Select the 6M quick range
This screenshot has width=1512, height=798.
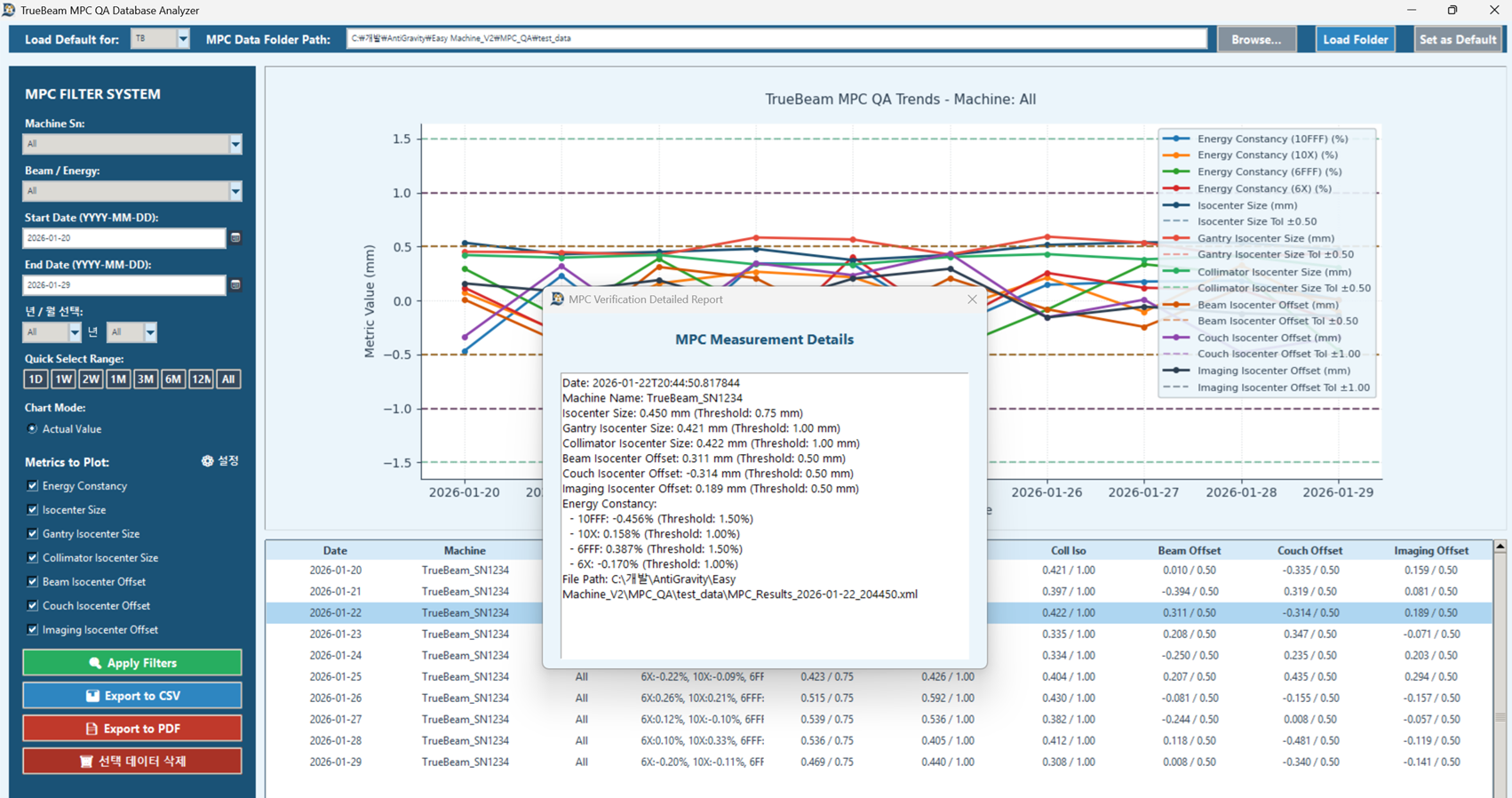tap(173, 379)
